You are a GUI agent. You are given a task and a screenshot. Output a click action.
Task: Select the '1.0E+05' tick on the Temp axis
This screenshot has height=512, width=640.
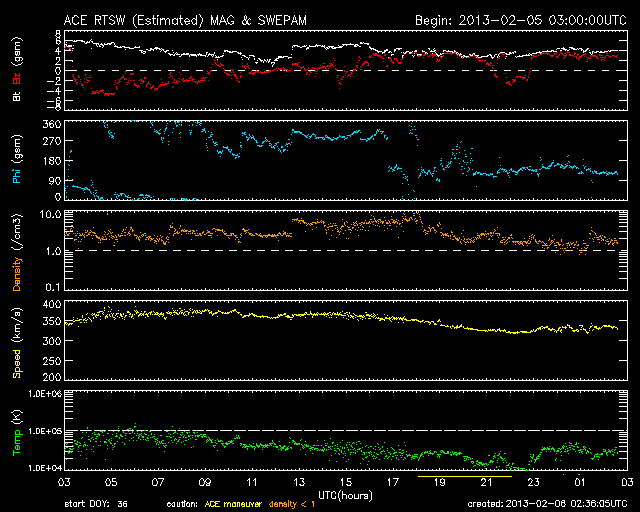pos(45,431)
